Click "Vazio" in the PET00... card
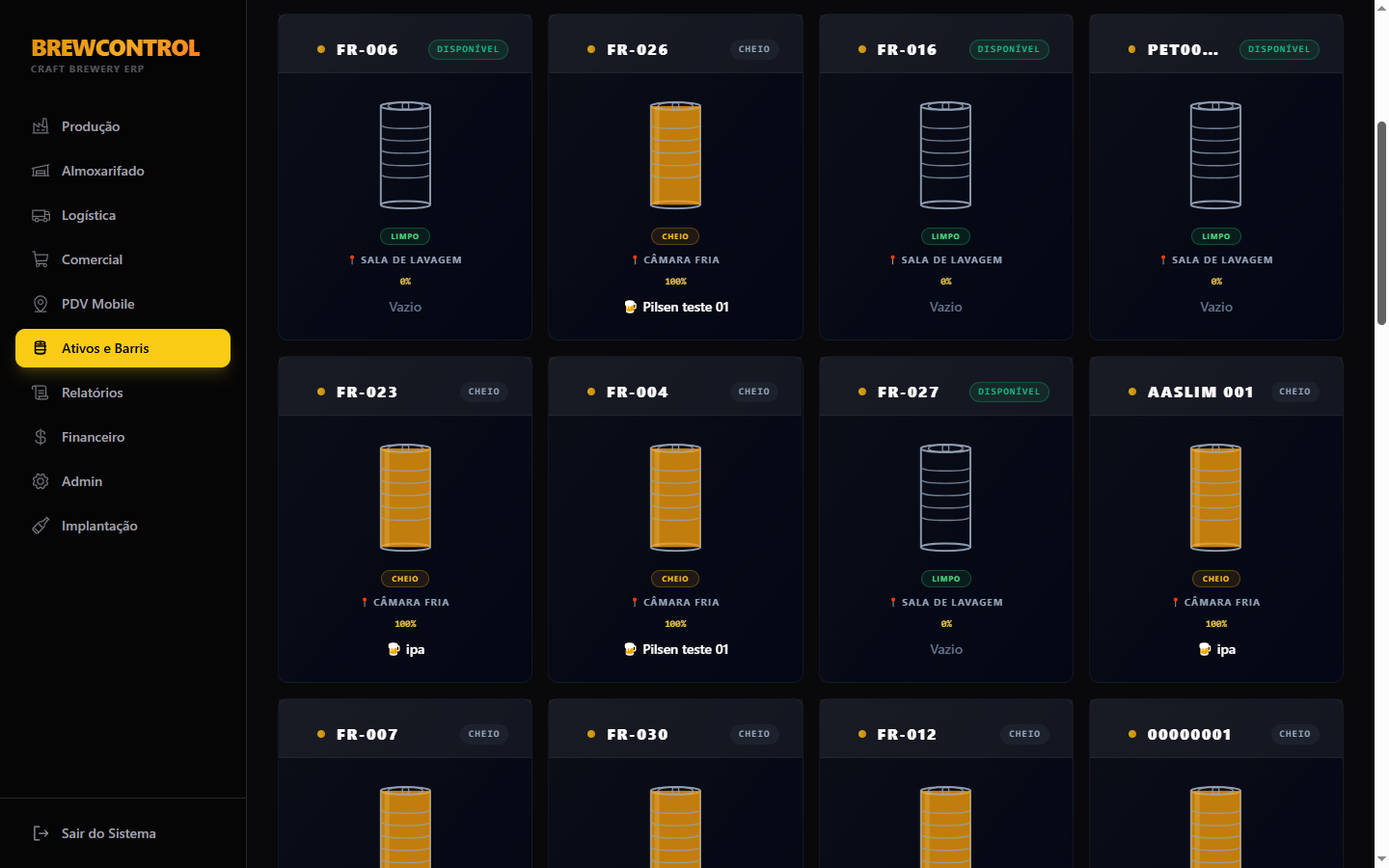This screenshot has height=868, width=1389. click(x=1216, y=307)
